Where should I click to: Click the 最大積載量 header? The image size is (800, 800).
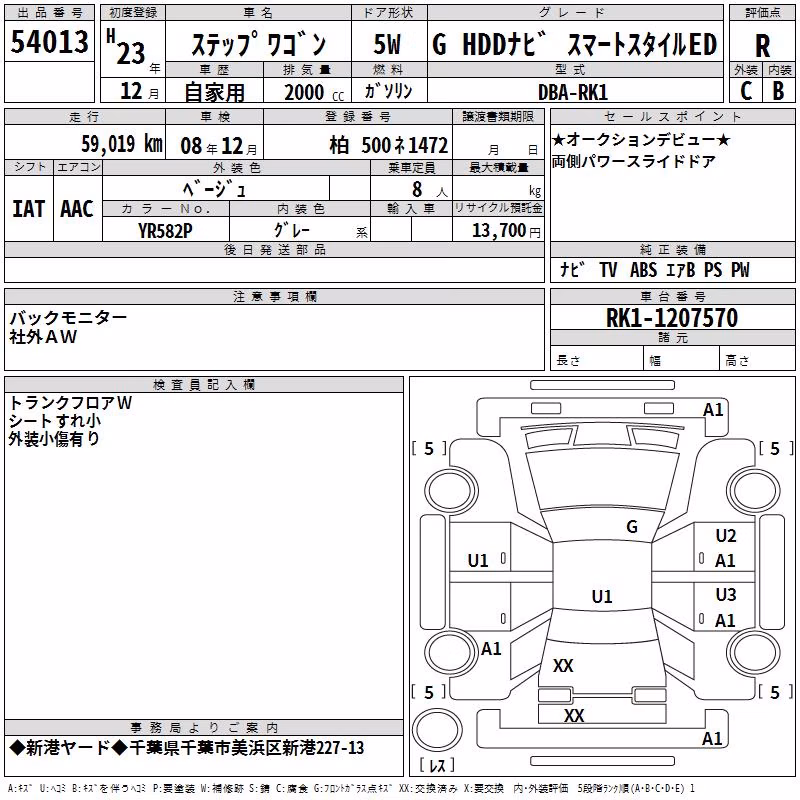tap(498, 167)
